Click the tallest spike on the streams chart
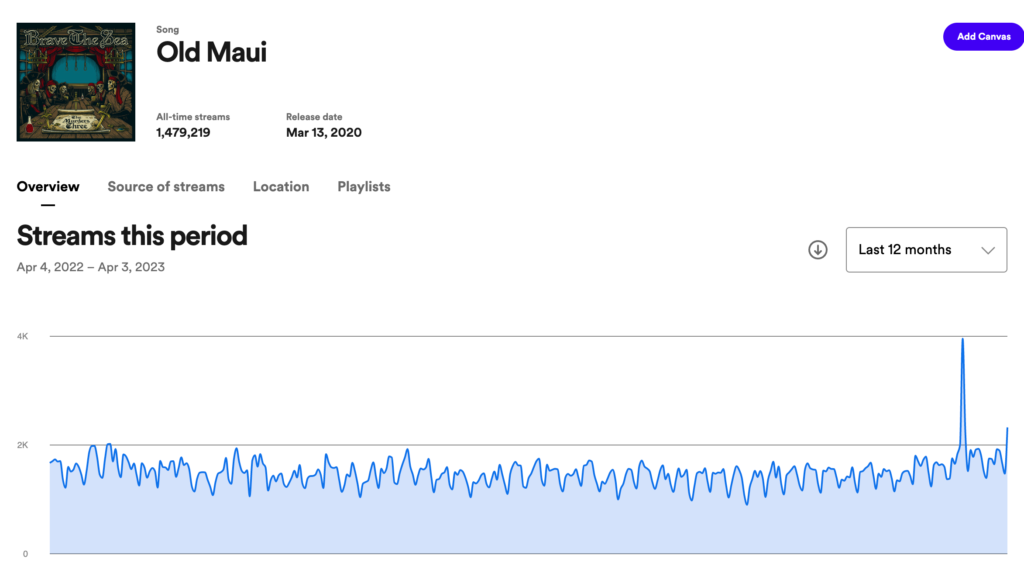The width and height of the screenshot is (1024, 566). (x=962, y=341)
